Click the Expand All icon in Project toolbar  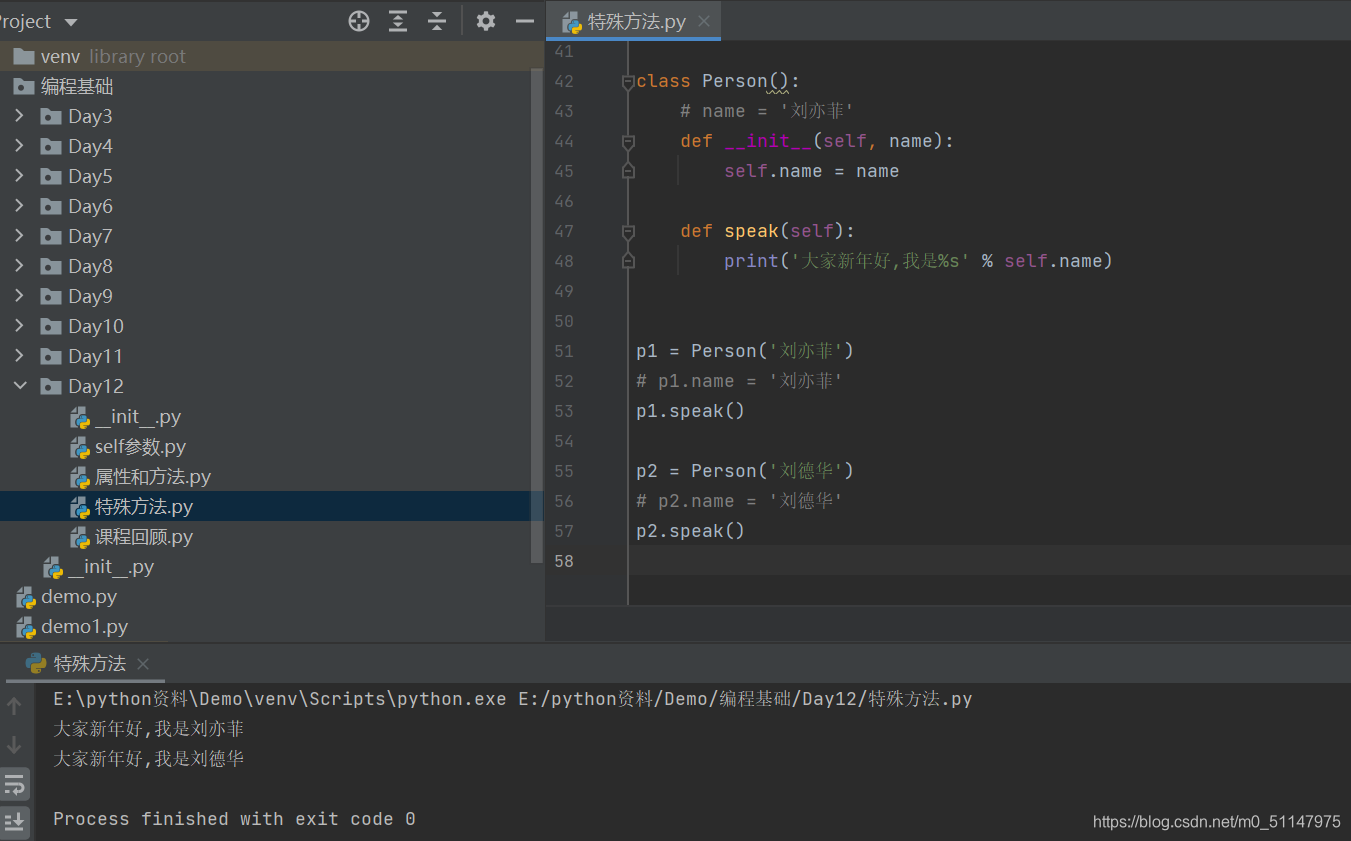pos(398,21)
